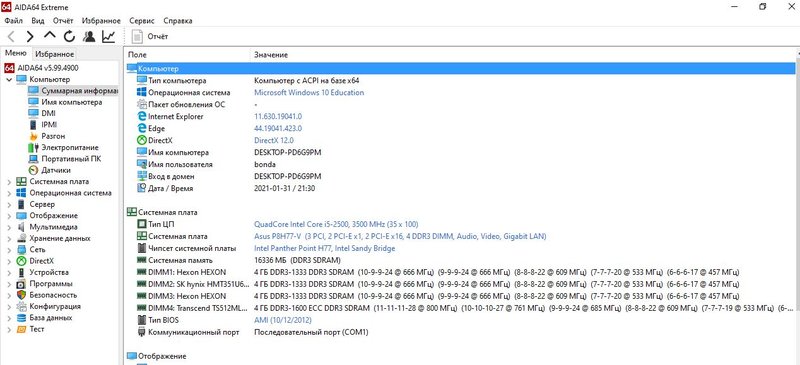
Task: Select AIDA64 v5.99.4900 root node
Action: [x=48, y=68]
